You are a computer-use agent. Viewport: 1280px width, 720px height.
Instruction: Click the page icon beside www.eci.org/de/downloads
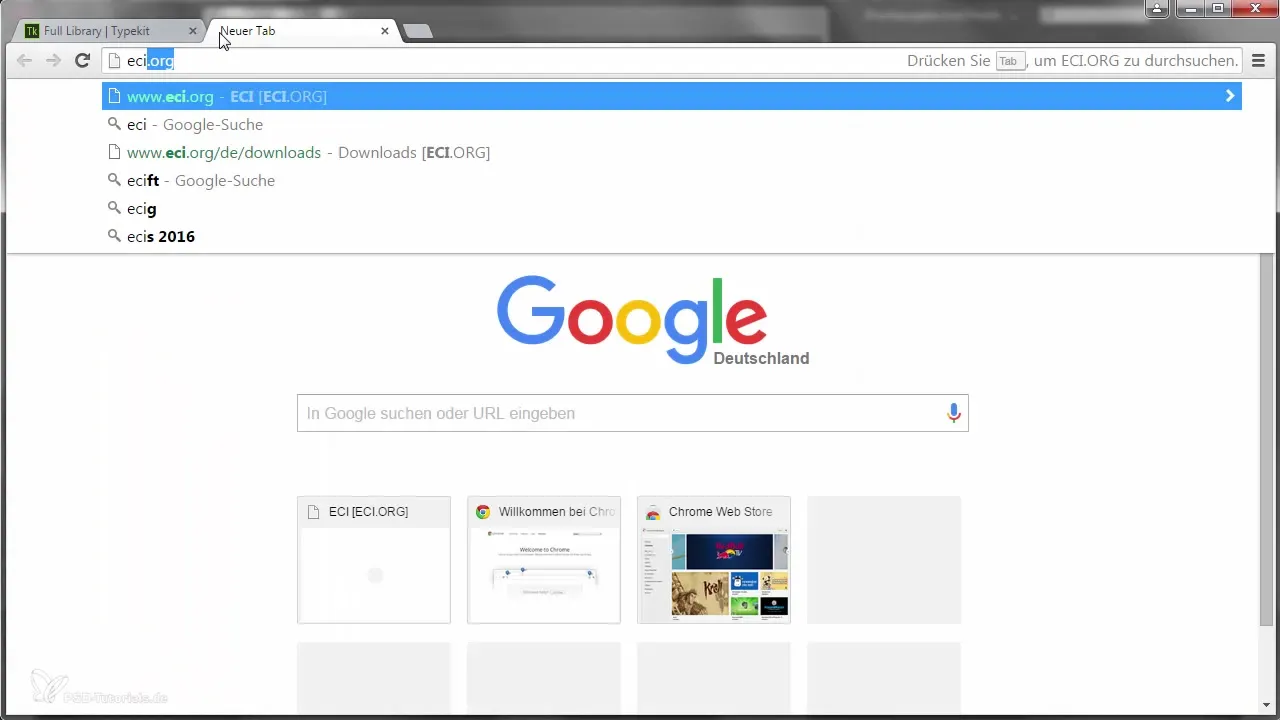114,153
